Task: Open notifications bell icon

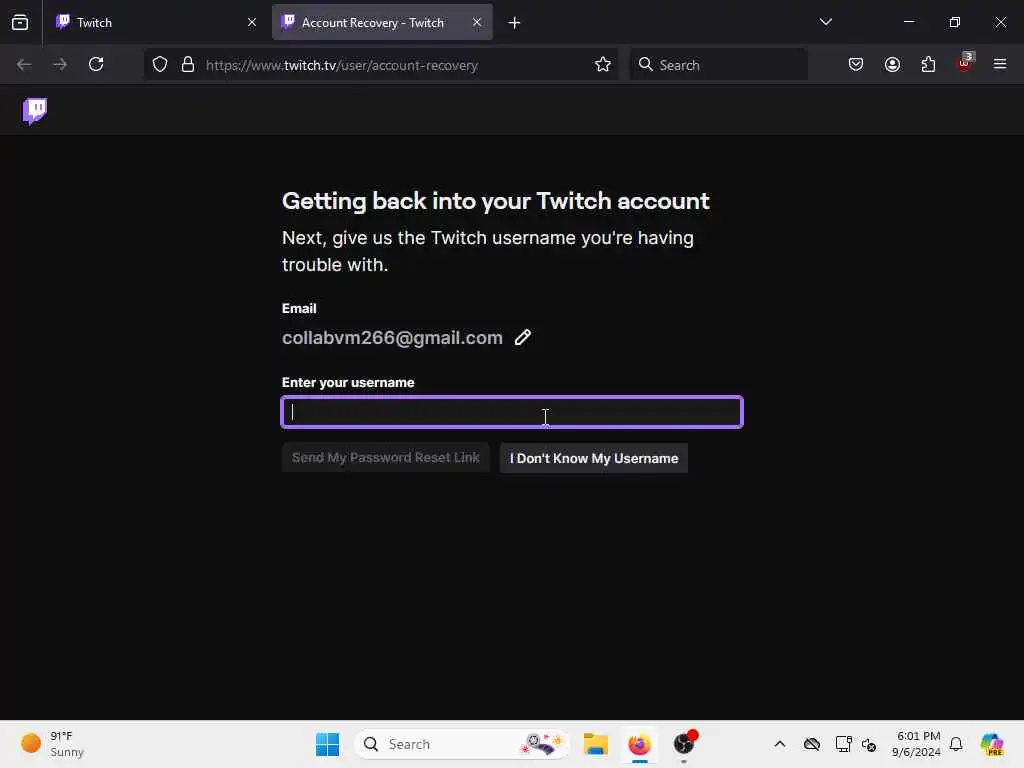Action: (956, 744)
